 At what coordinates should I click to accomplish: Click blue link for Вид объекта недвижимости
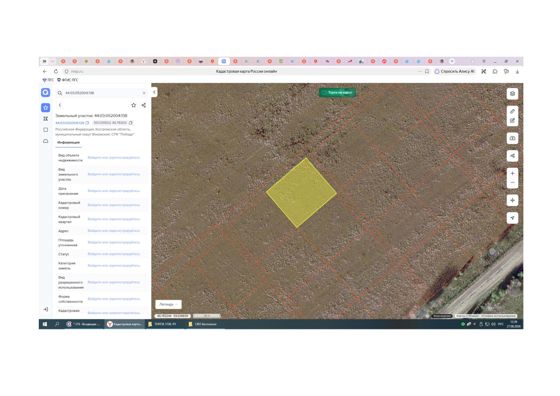[x=114, y=157]
